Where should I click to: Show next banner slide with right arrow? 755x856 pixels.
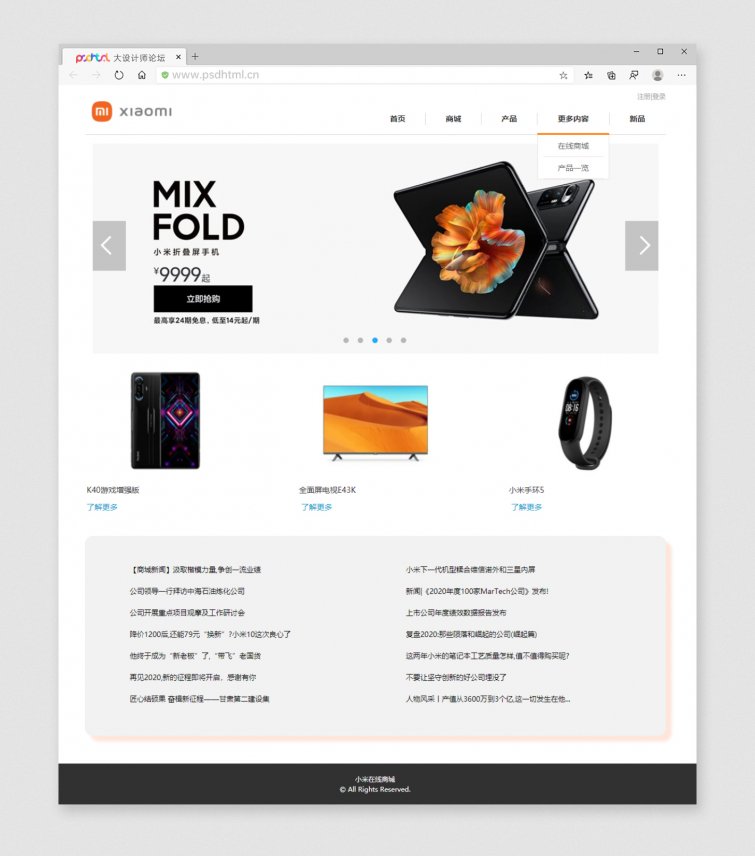point(641,246)
